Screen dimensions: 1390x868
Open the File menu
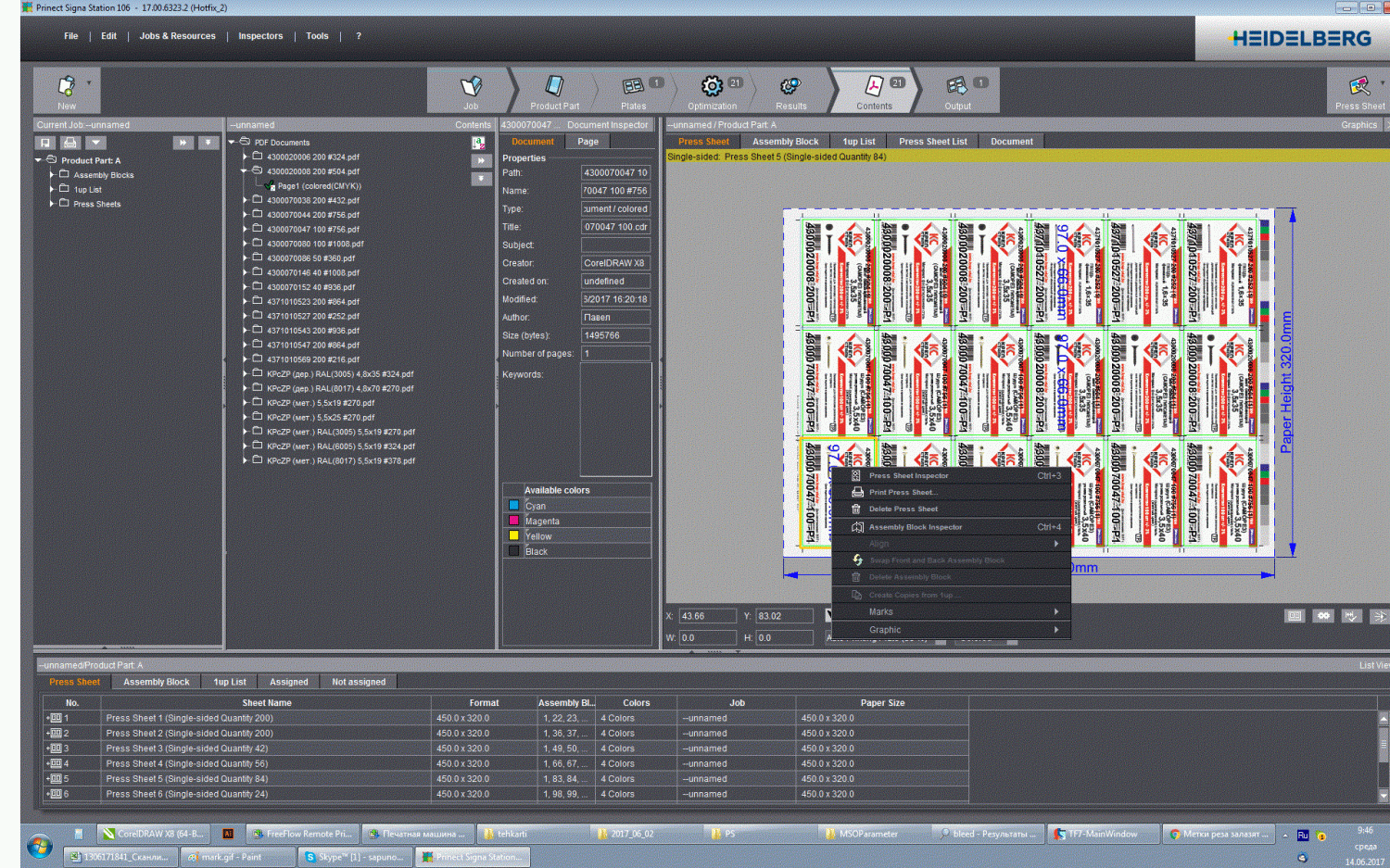(70, 36)
